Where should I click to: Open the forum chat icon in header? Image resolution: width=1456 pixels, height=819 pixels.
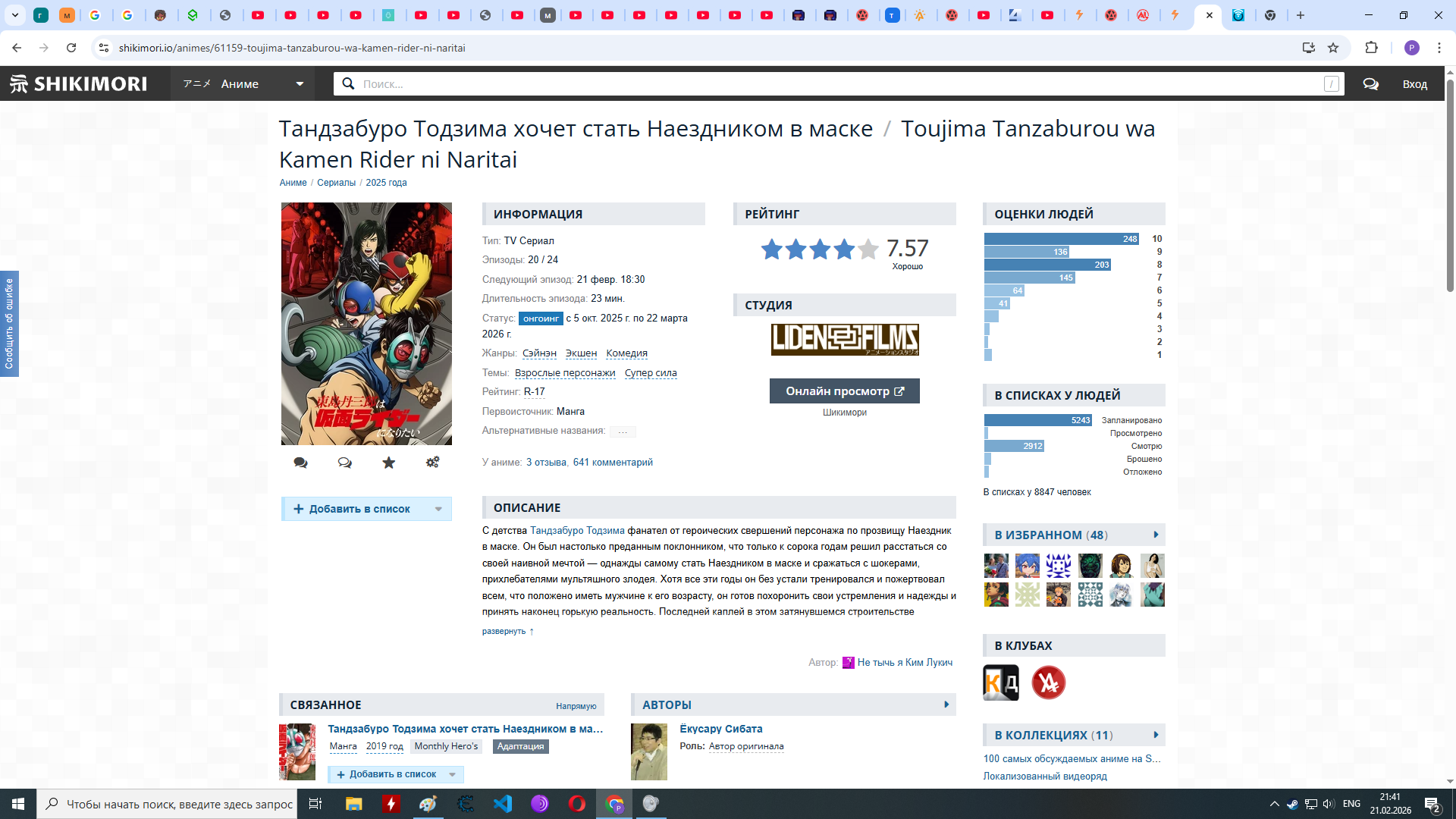click(1370, 84)
